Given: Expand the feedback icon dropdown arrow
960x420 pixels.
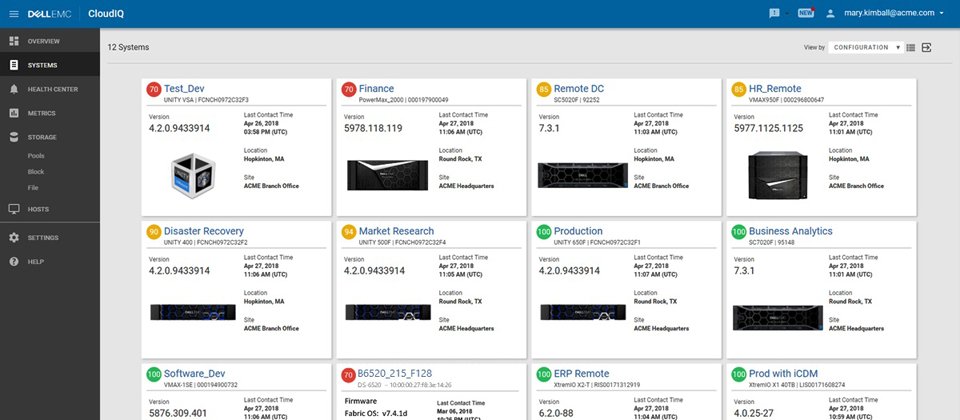Looking at the screenshot, I should 787,13.
